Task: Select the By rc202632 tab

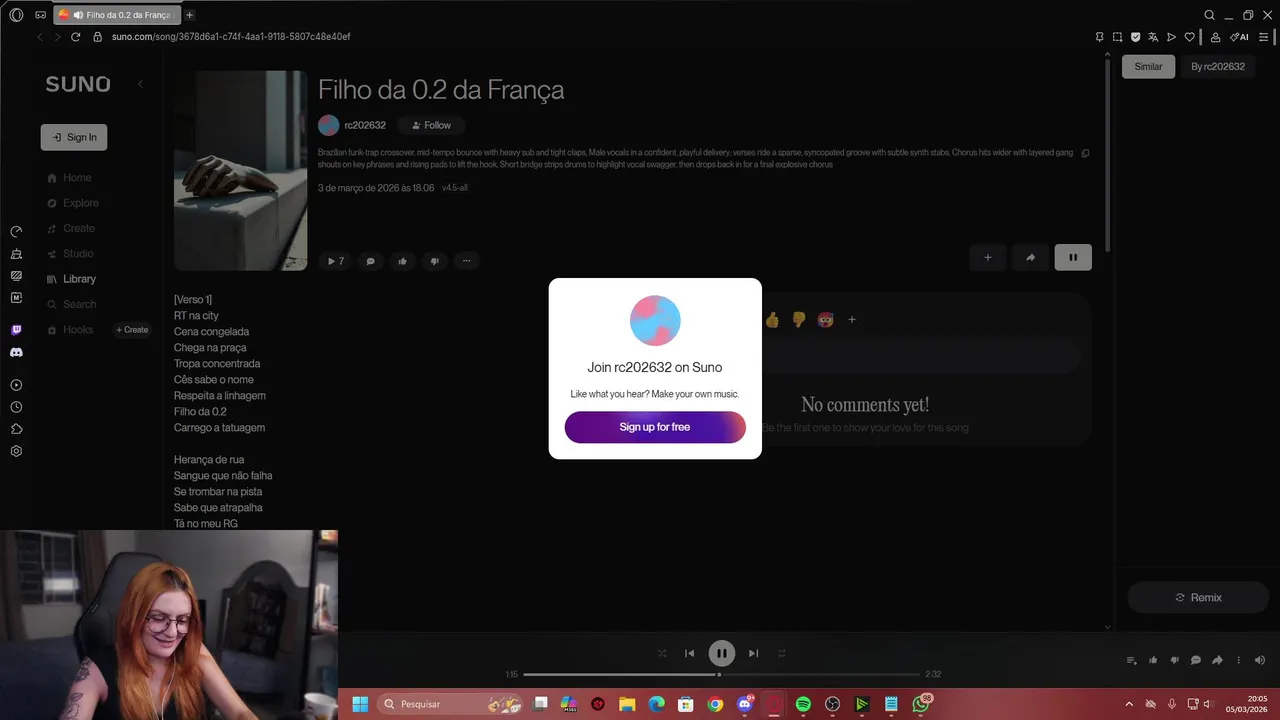Action: pyautogui.click(x=1218, y=67)
